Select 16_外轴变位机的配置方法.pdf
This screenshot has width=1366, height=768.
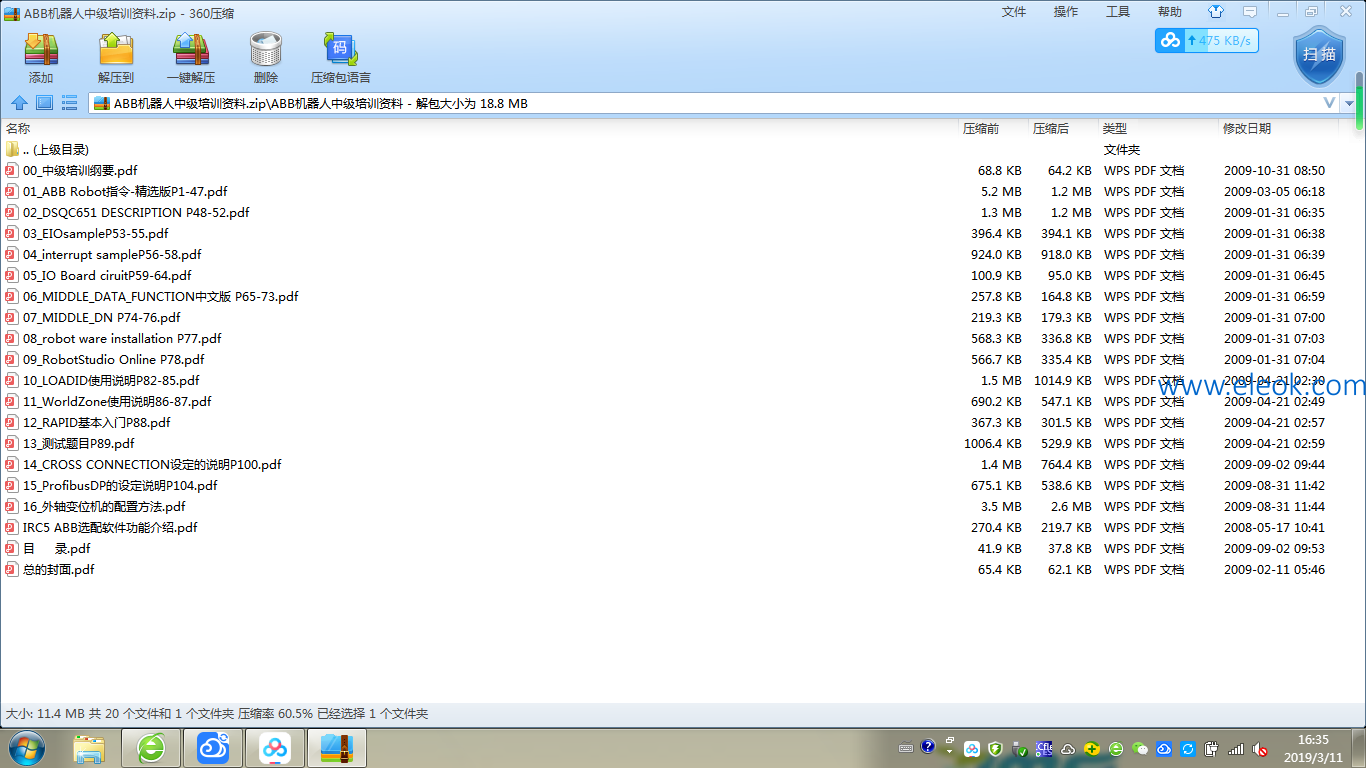click(x=104, y=506)
